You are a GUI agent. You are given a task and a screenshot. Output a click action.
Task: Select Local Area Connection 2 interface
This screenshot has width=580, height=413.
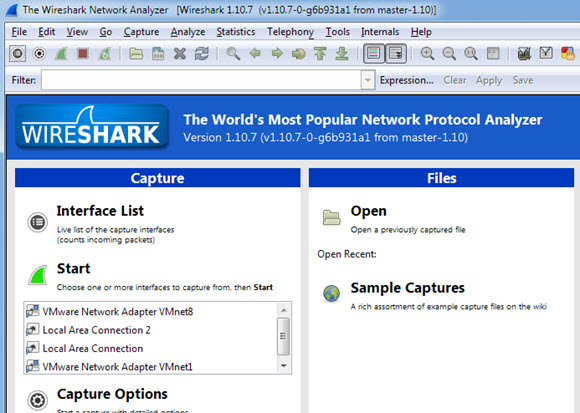pos(97,330)
